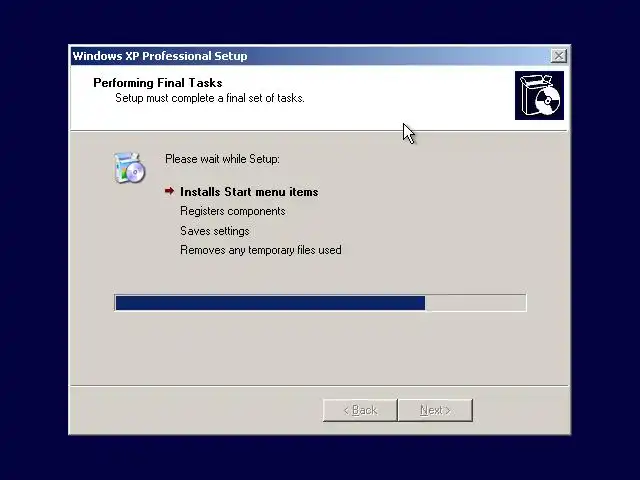The image size is (640, 480).
Task: Click the 'Saves settings' step
Action: click(215, 231)
